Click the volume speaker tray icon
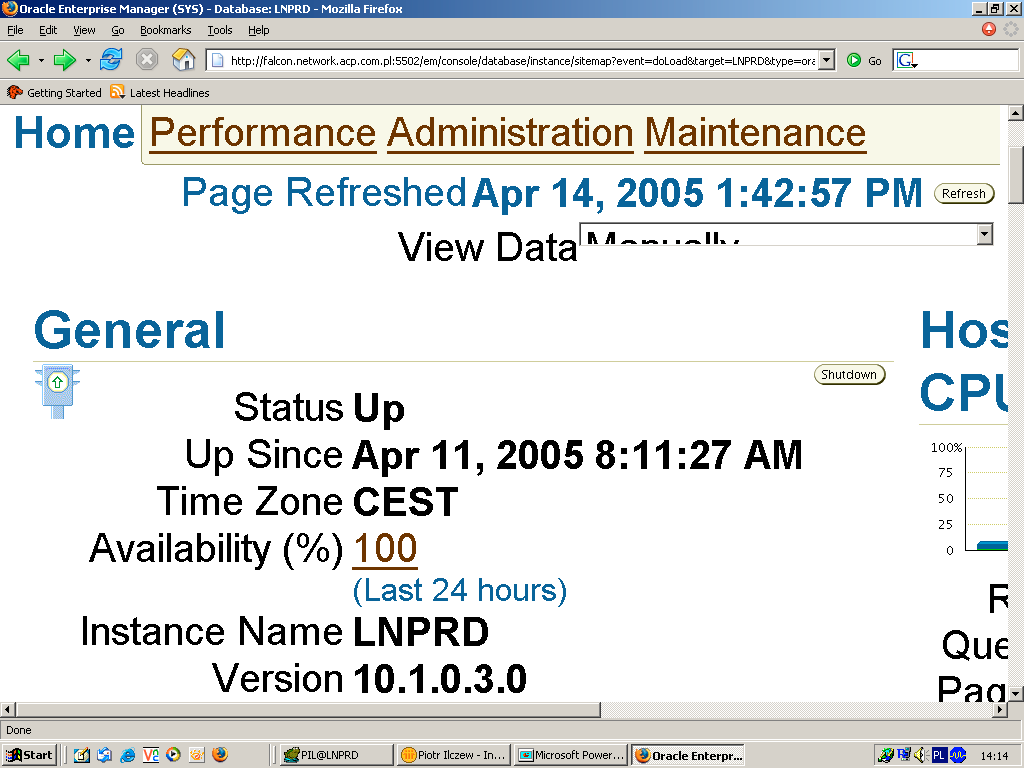 921,755
